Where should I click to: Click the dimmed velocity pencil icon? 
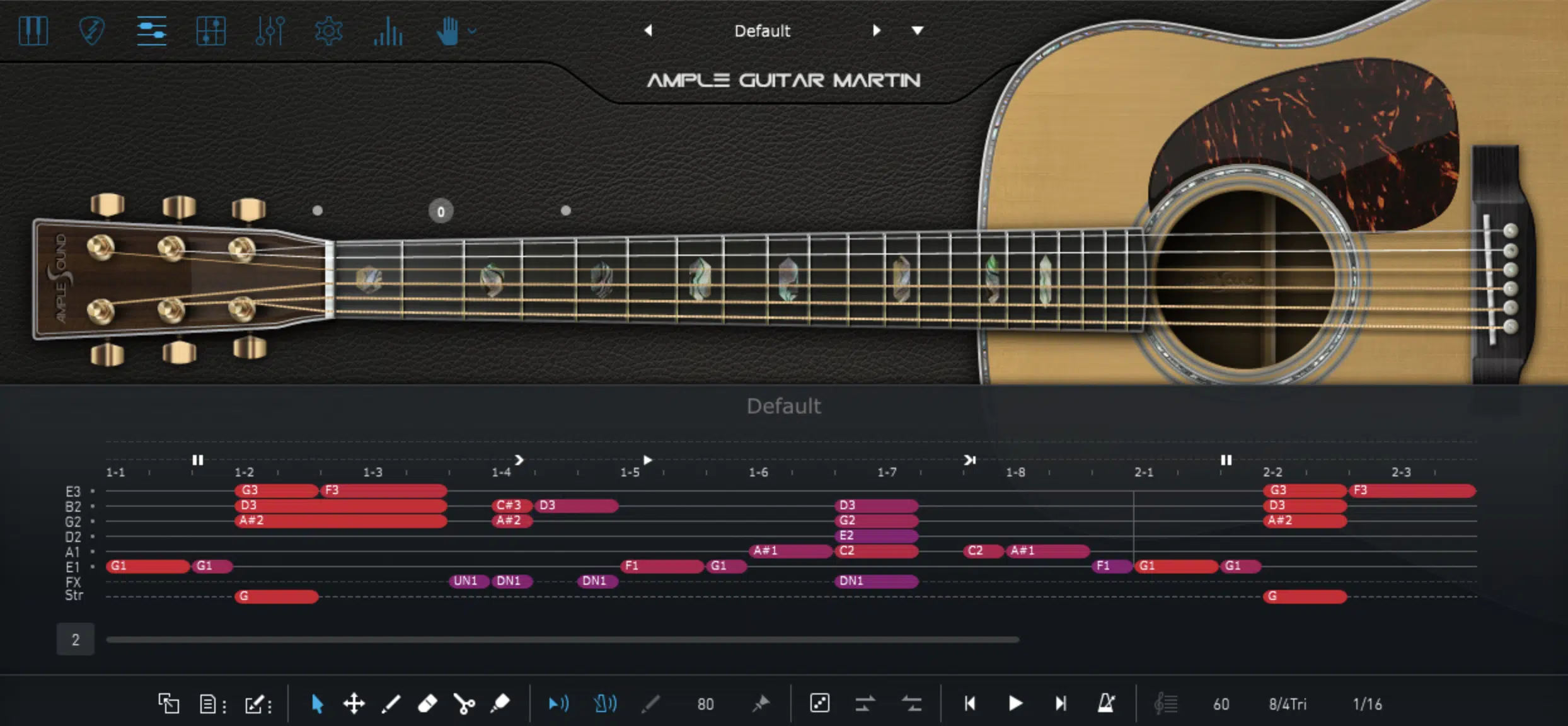650,703
